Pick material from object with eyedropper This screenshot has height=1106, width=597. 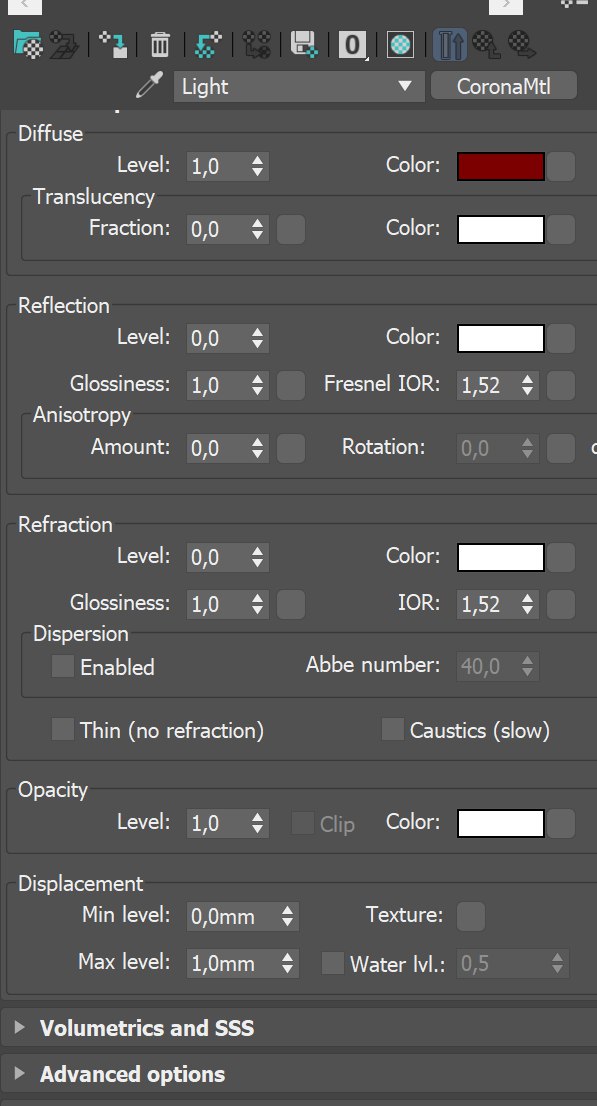coord(149,86)
